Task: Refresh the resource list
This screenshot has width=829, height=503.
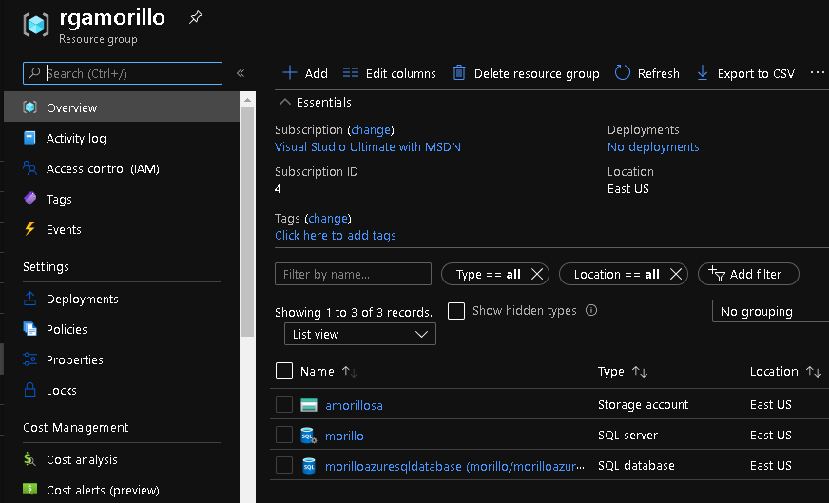Action: [x=647, y=73]
